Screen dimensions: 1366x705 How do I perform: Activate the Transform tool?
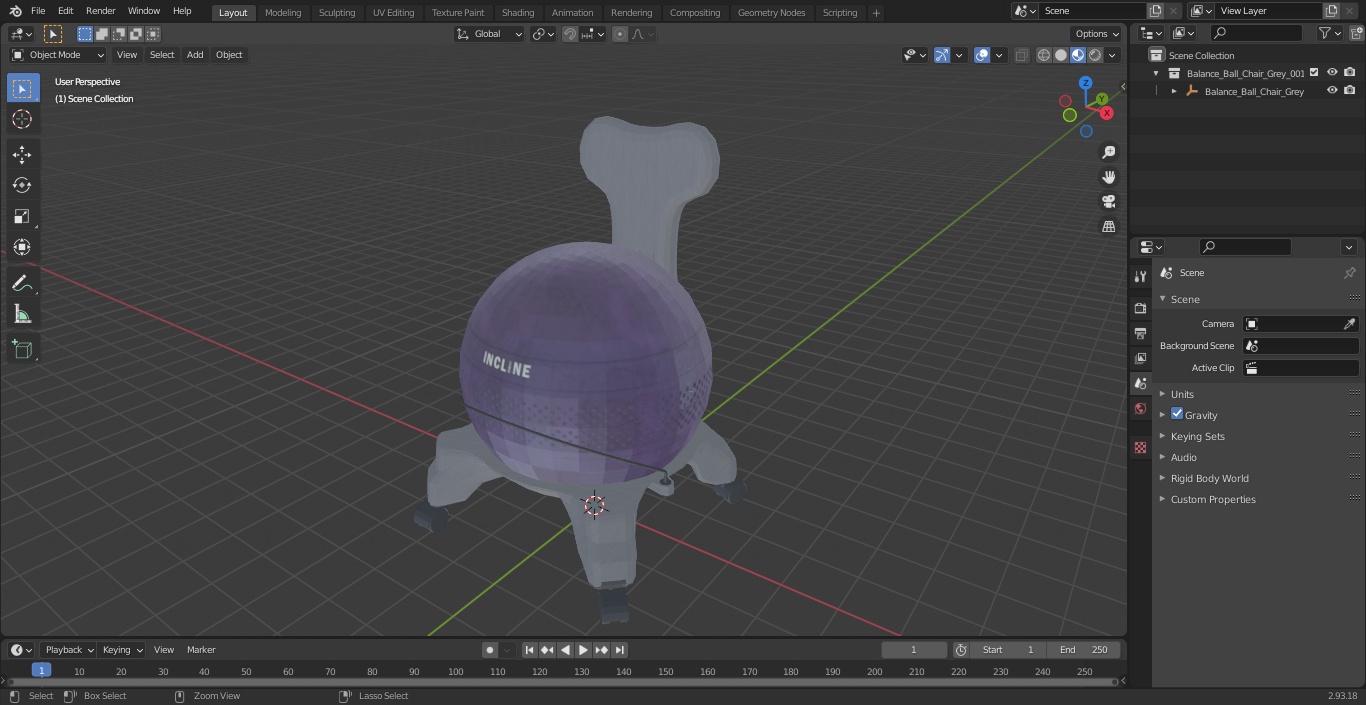(22, 247)
